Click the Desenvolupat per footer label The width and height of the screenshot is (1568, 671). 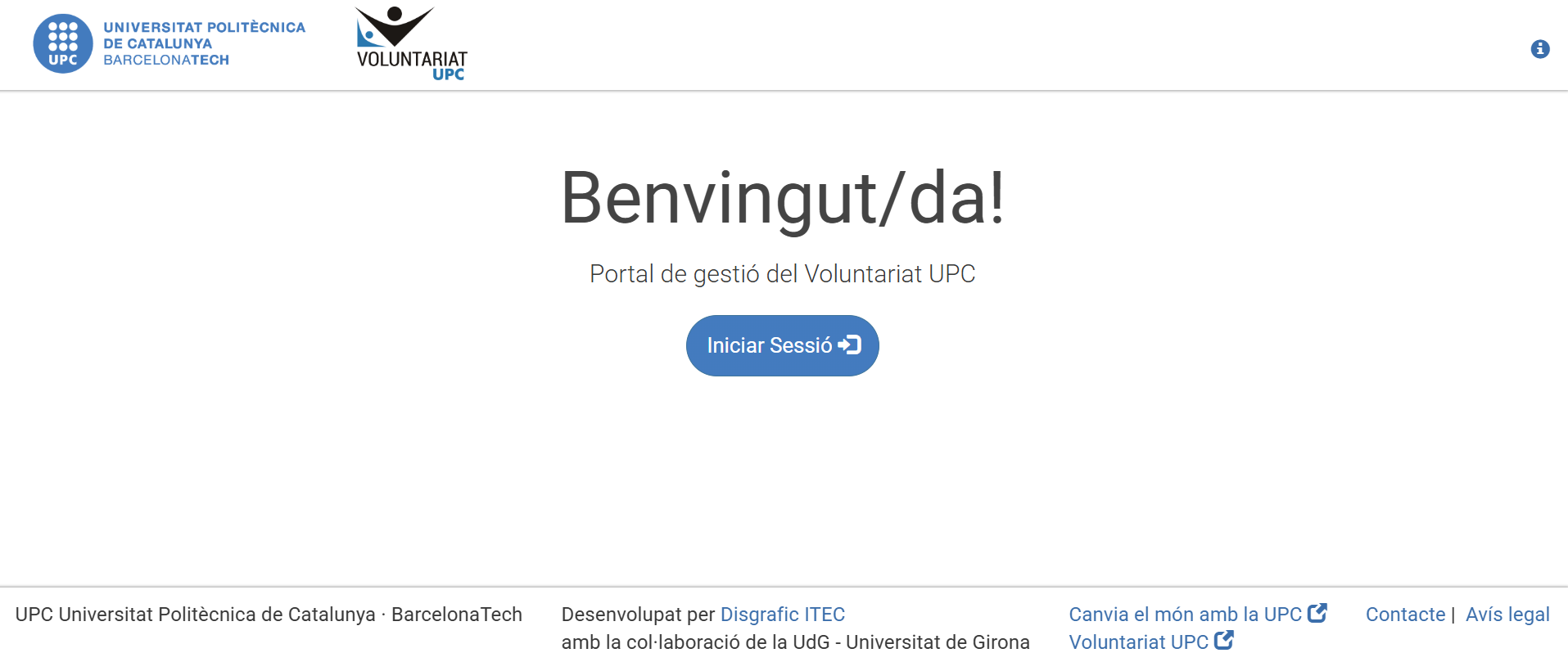coord(638,615)
